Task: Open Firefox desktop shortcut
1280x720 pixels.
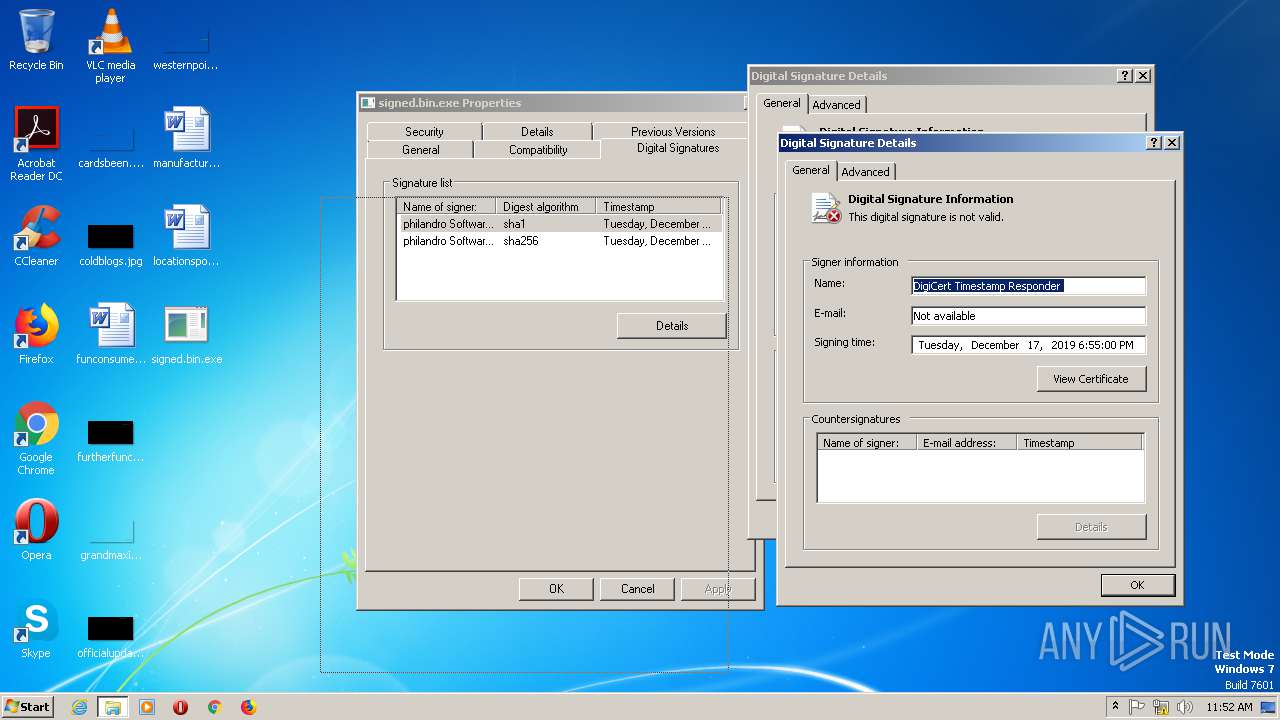Action: [x=36, y=334]
